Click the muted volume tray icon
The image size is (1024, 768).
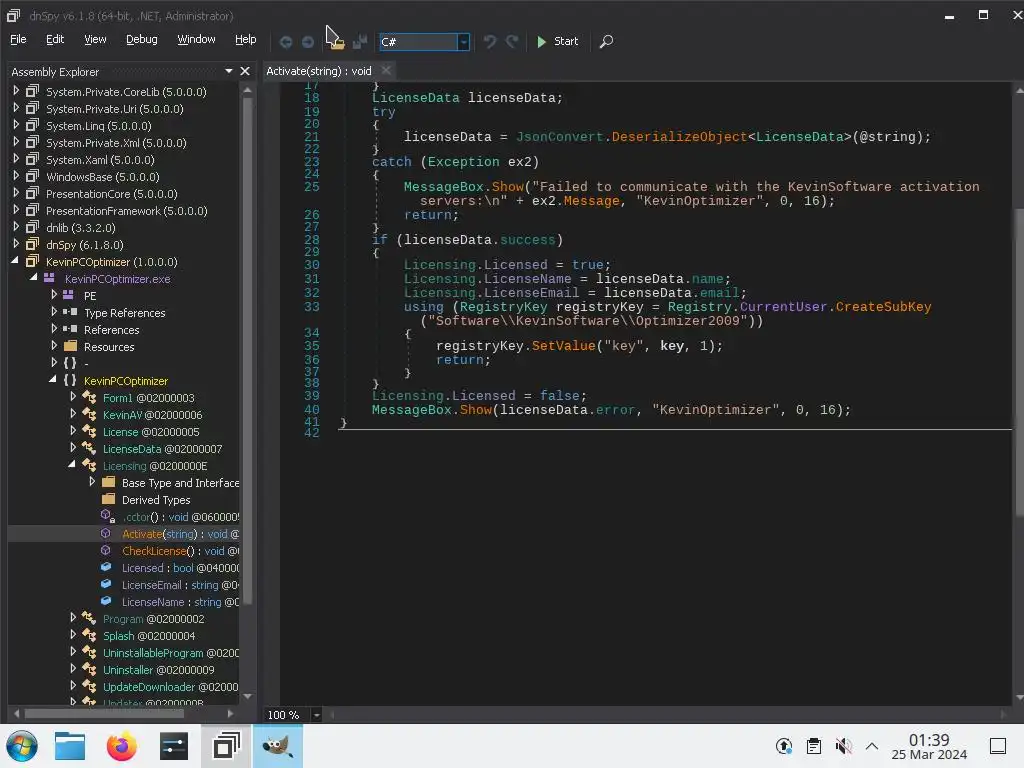click(843, 746)
